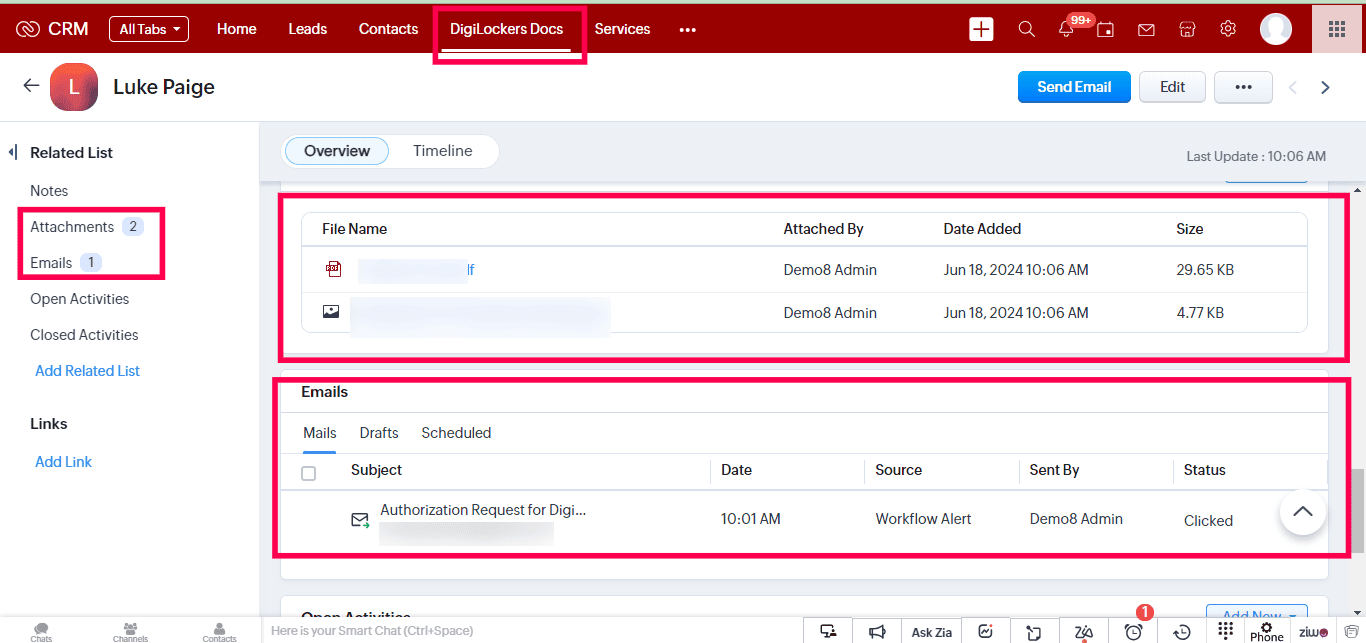Open the recent items history icon
Viewport: 1366px width, 643px height.
click(1182, 632)
